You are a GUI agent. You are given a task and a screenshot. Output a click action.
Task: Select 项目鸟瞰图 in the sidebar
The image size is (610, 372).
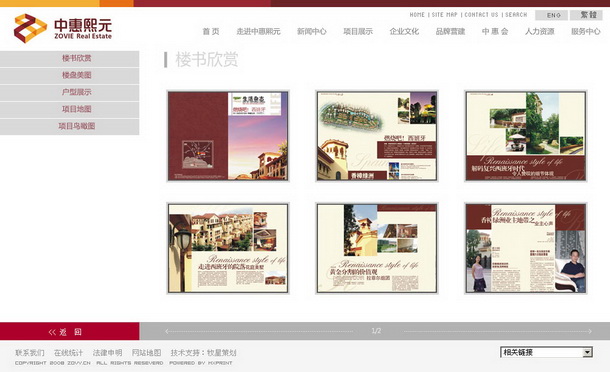(x=69, y=126)
